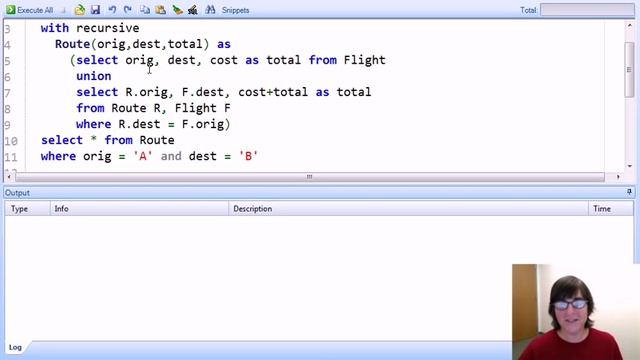Paste using the clipboard icon
640x360 pixels.
(x=160, y=10)
